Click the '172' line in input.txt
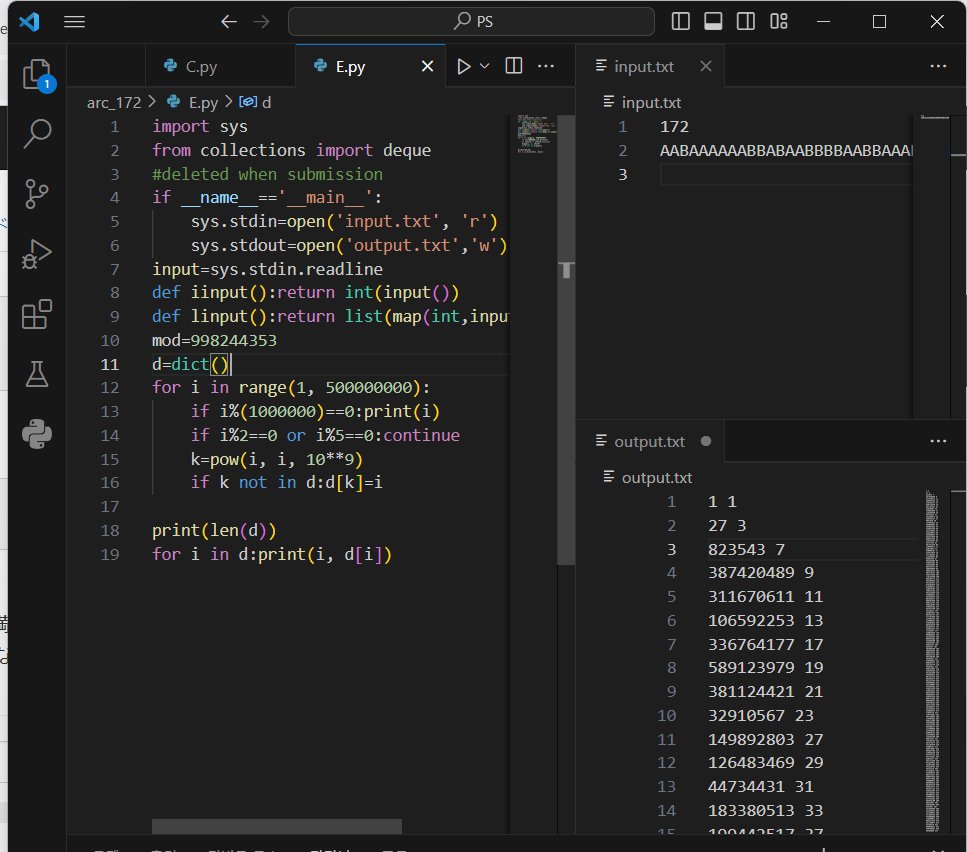This screenshot has width=967, height=852. click(674, 126)
